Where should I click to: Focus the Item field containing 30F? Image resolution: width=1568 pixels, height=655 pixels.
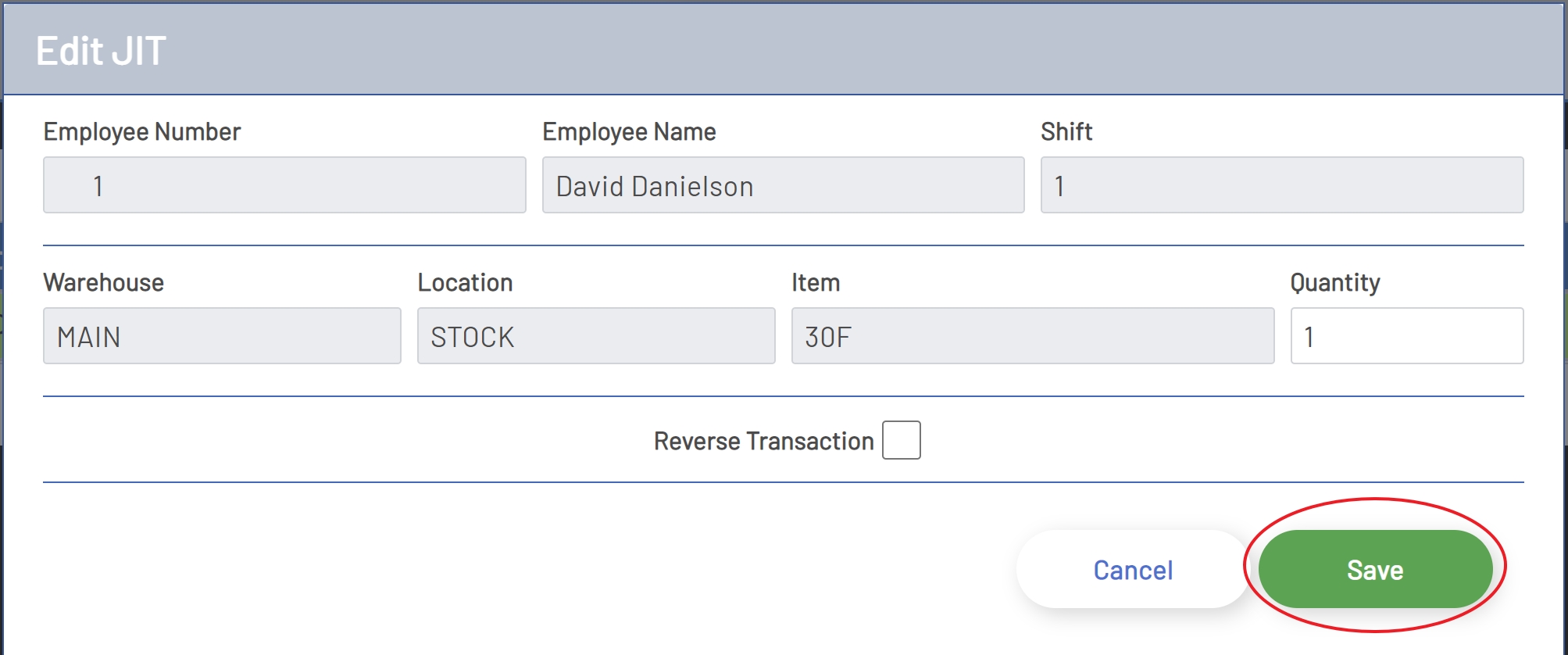point(1032,336)
